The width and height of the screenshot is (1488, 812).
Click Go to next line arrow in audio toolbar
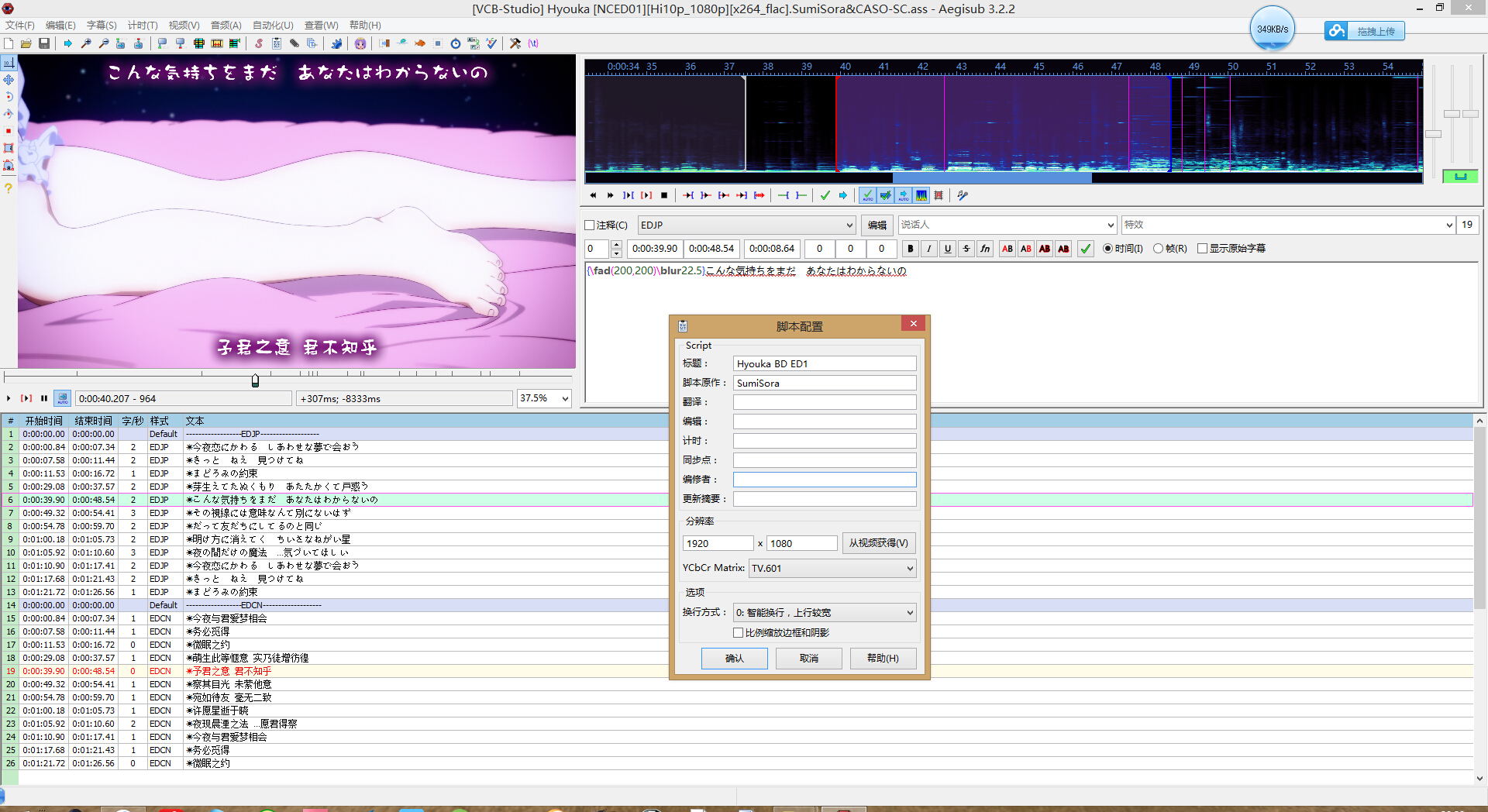(842, 195)
